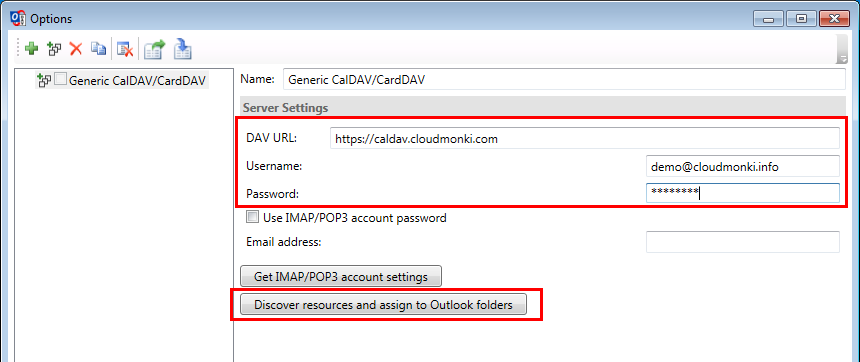The image size is (860, 362).
Task: Click the empty Email address field
Action: pyautogui.click(x=743, y=242)
